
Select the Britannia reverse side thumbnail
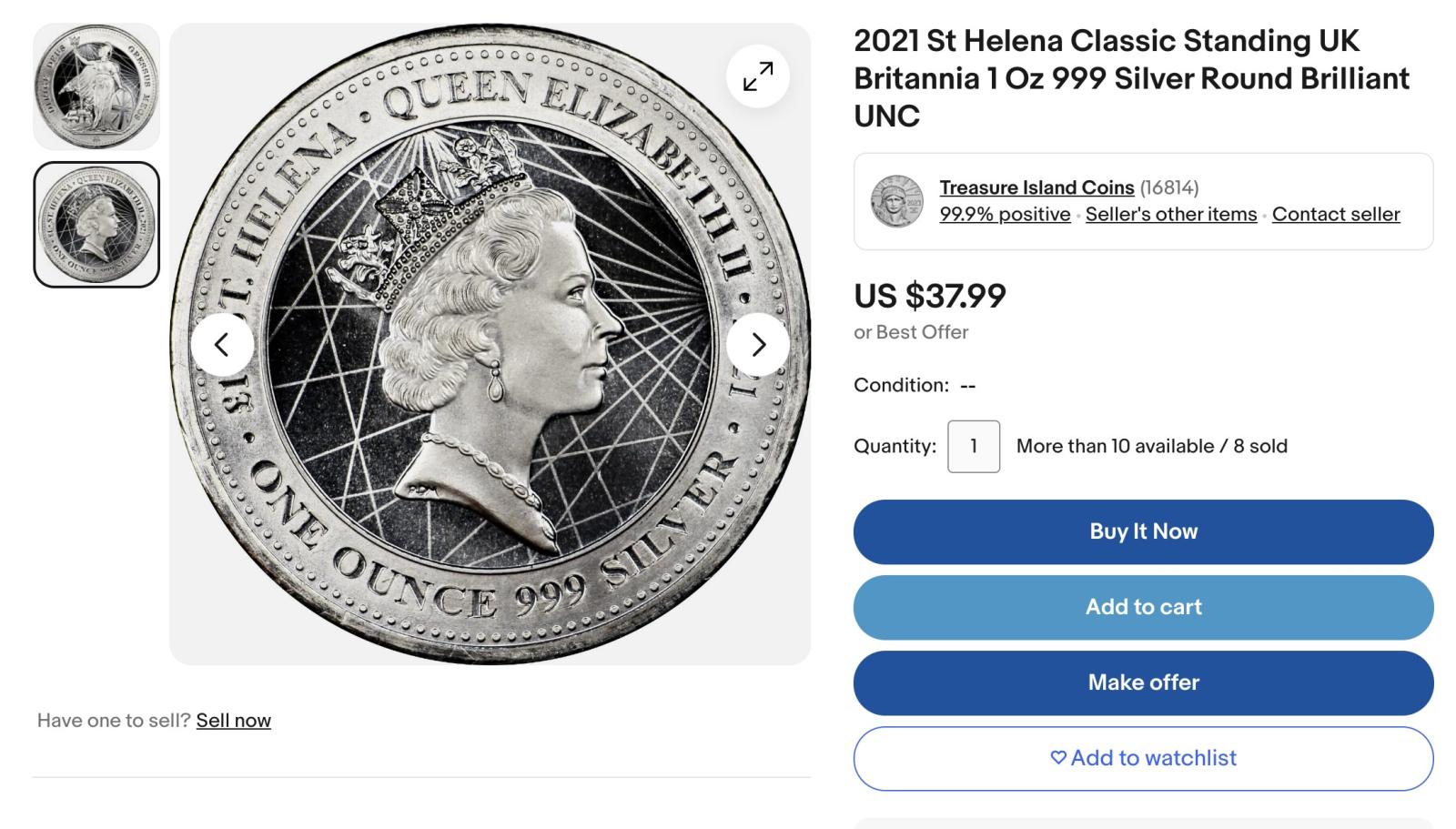(x=96, y=86)
